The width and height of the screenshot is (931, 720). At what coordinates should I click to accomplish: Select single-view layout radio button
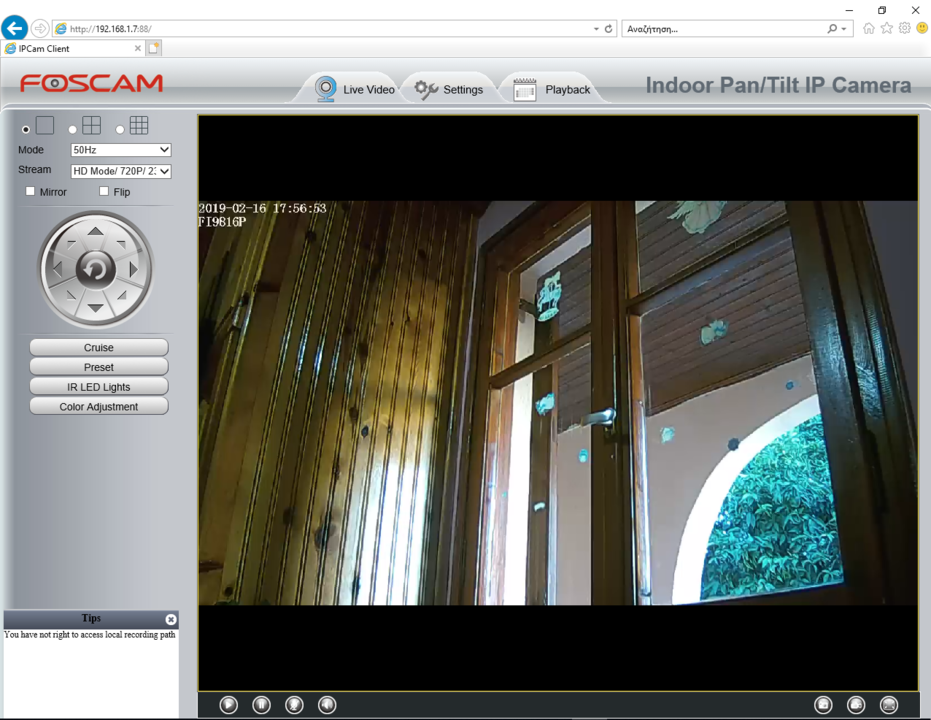pyautogui.click(x=26, y=129)
